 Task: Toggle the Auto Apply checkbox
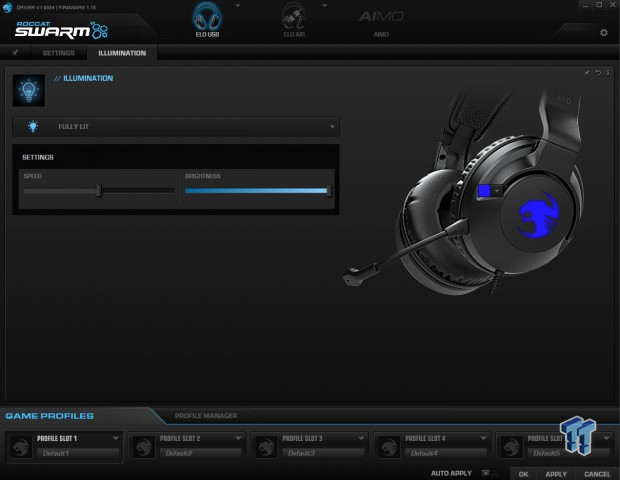tap(485, 473)
